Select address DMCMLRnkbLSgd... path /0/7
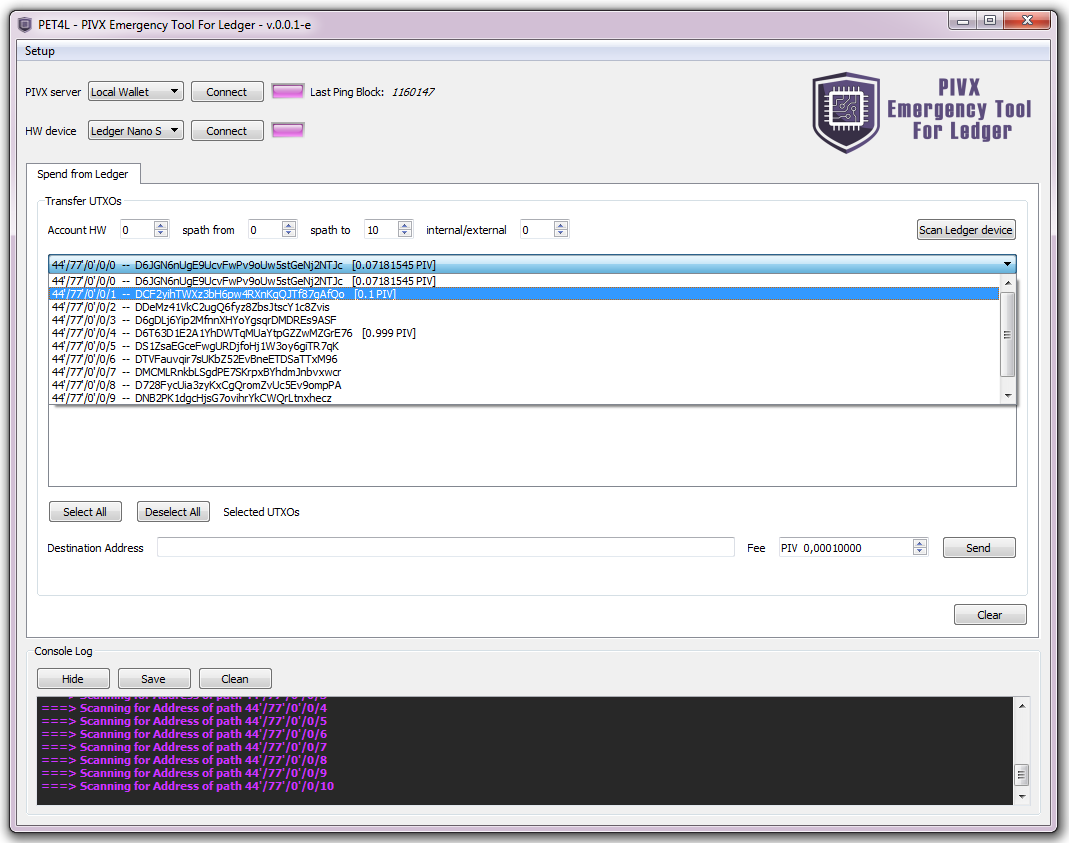The height and width of the screenshot is (843, 1069). pos(524,371)
